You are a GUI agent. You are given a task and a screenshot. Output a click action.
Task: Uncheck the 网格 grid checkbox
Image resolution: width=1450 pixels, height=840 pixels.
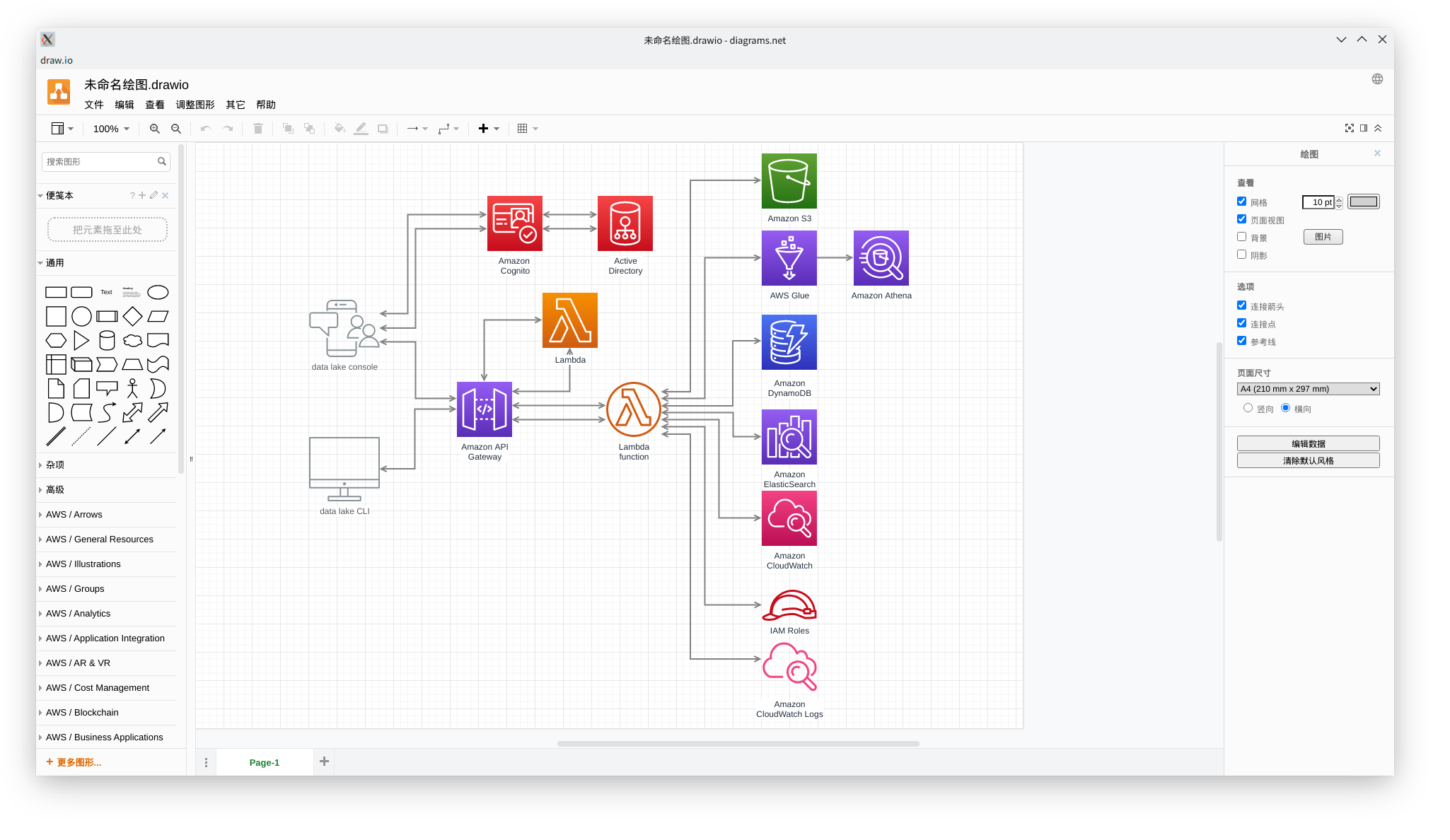(1241, 202)
